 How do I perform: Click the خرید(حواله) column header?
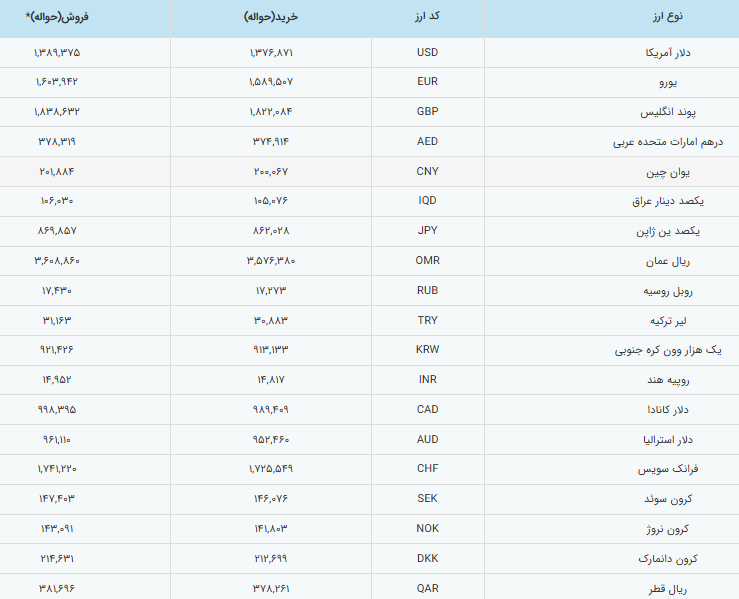[271, 16]
